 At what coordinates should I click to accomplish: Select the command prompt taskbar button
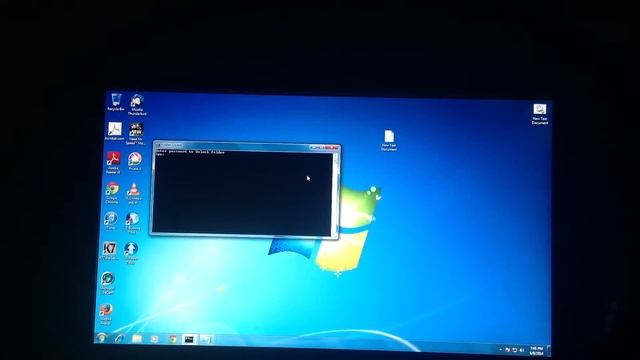point(189,339)
